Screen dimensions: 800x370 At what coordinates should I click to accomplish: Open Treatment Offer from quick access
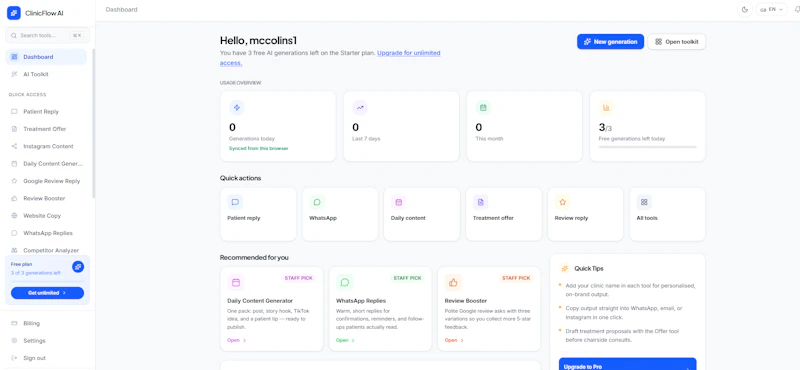[46, 129]
